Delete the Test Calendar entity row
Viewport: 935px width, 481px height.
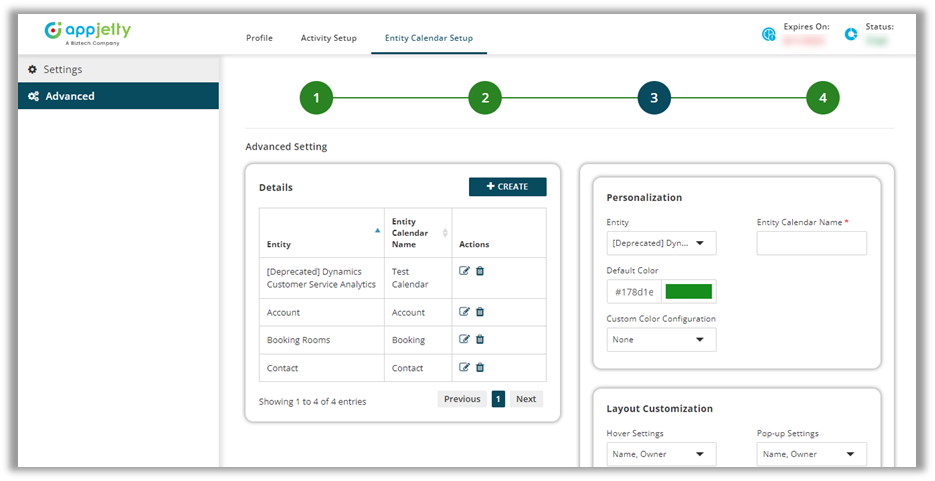coord(480,271)
